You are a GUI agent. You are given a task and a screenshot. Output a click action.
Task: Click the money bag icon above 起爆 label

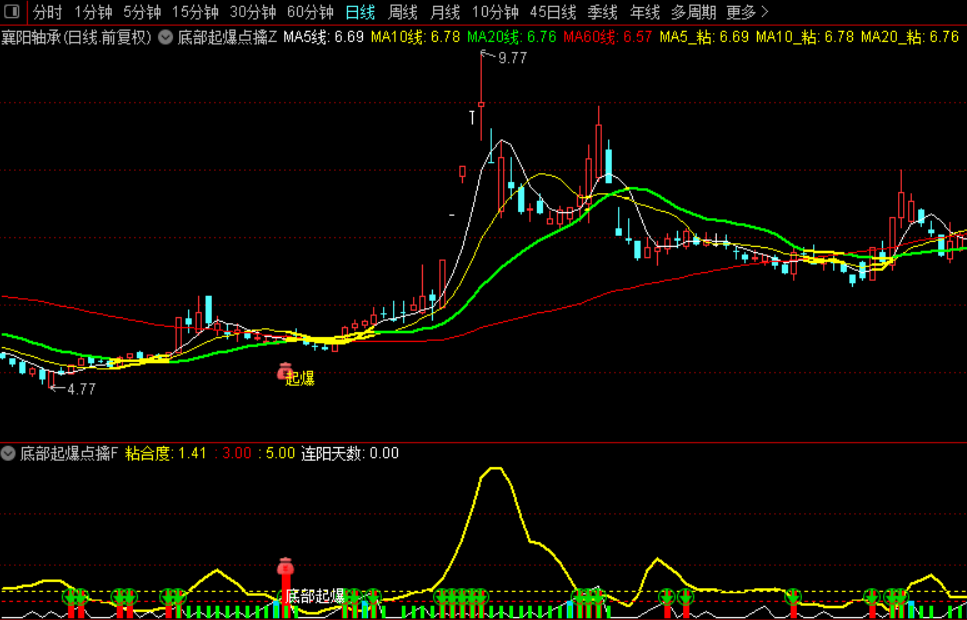tap(284, 370)
